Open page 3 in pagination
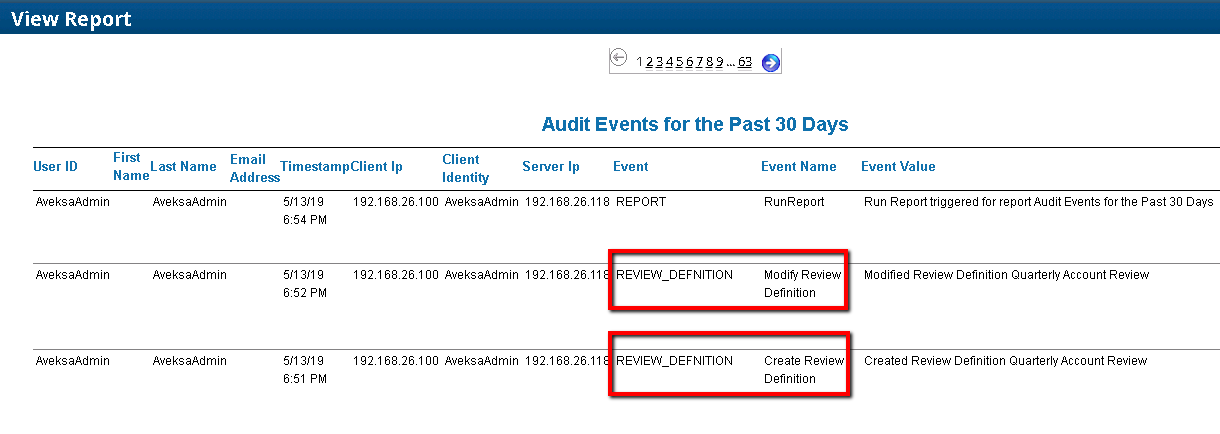Screen dimensions: 1220x434 (659, 62)
